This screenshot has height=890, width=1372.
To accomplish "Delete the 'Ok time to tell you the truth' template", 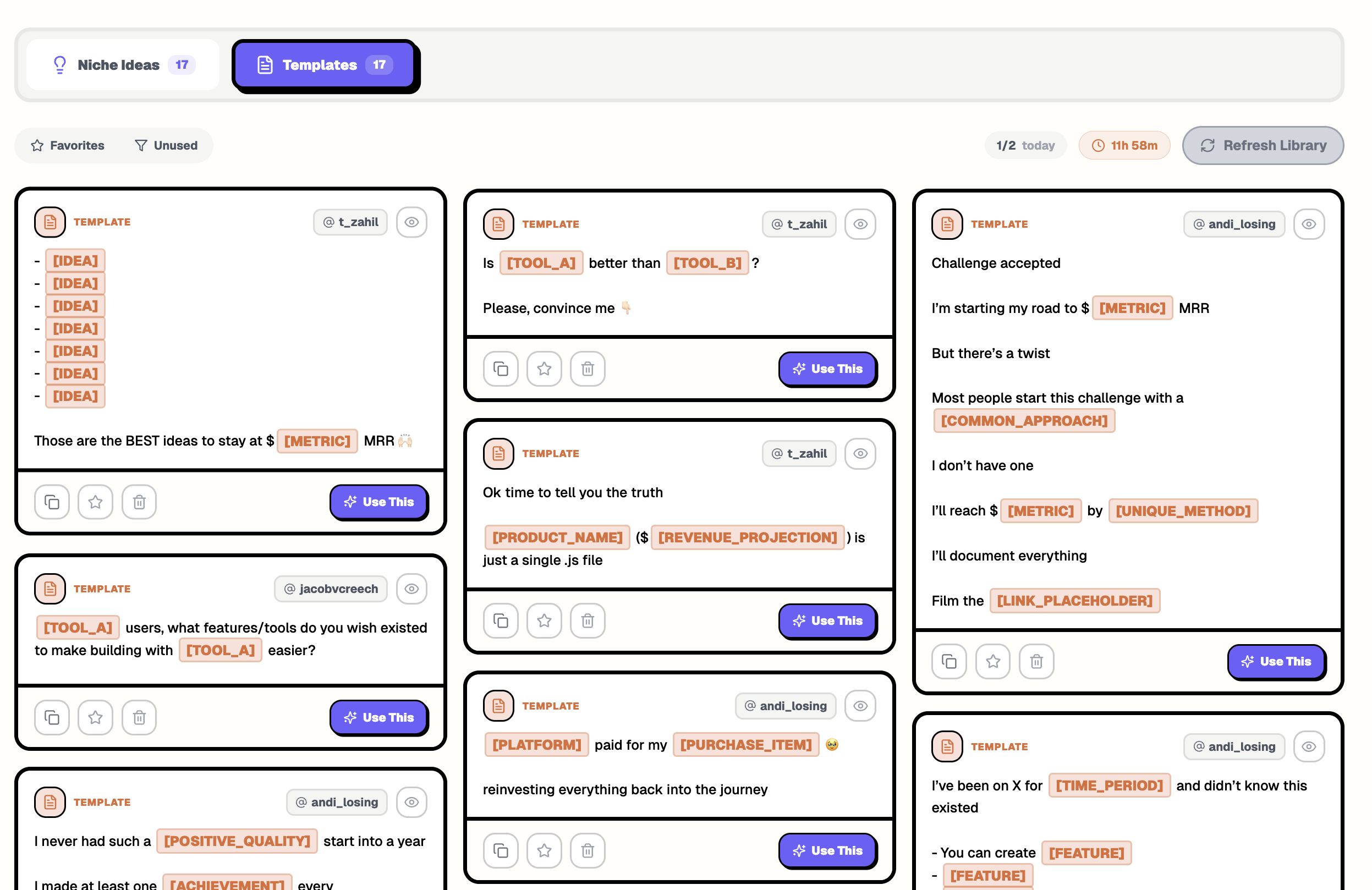I will pos(587,621).
